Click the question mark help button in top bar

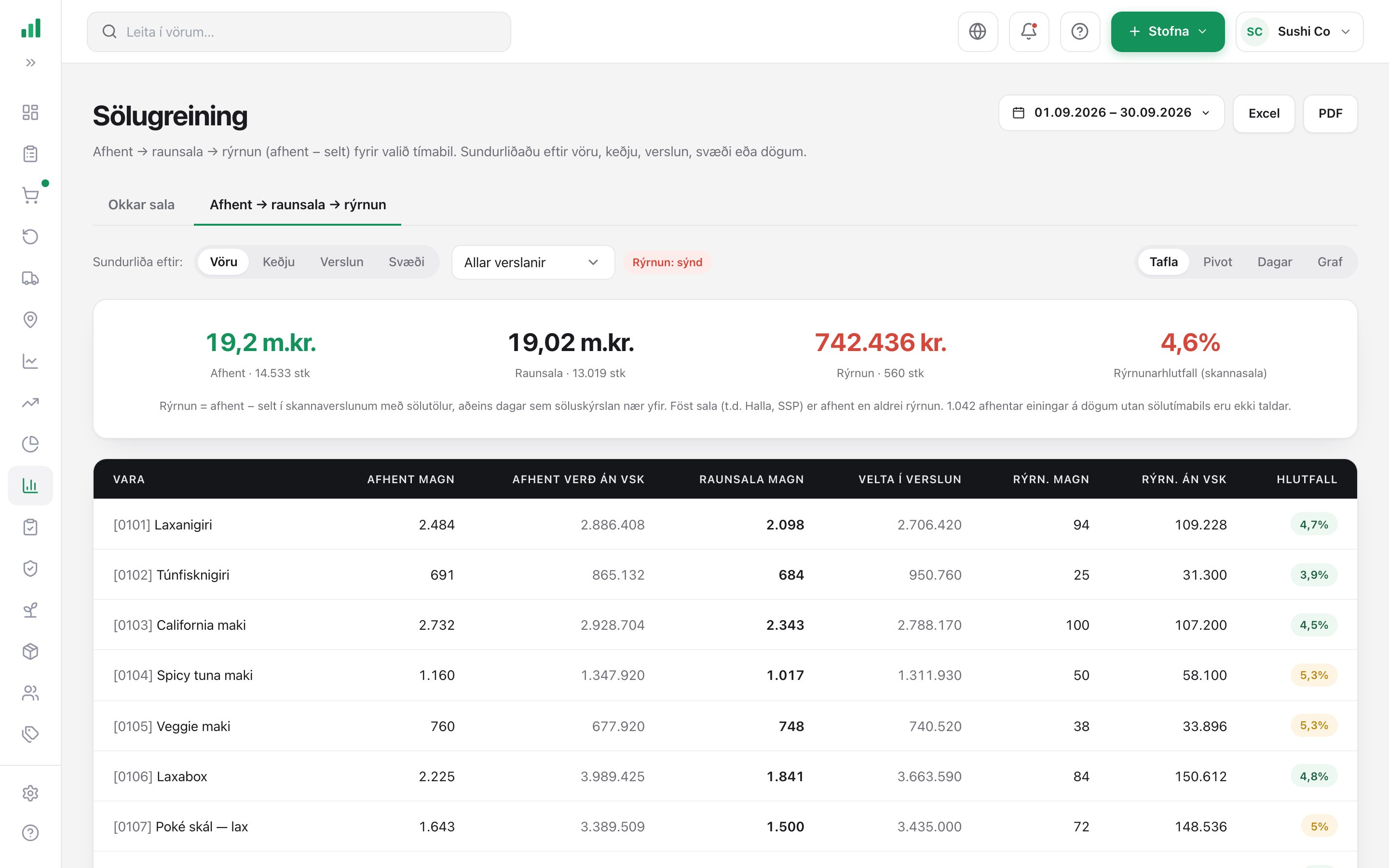(x=1080, y=31)
